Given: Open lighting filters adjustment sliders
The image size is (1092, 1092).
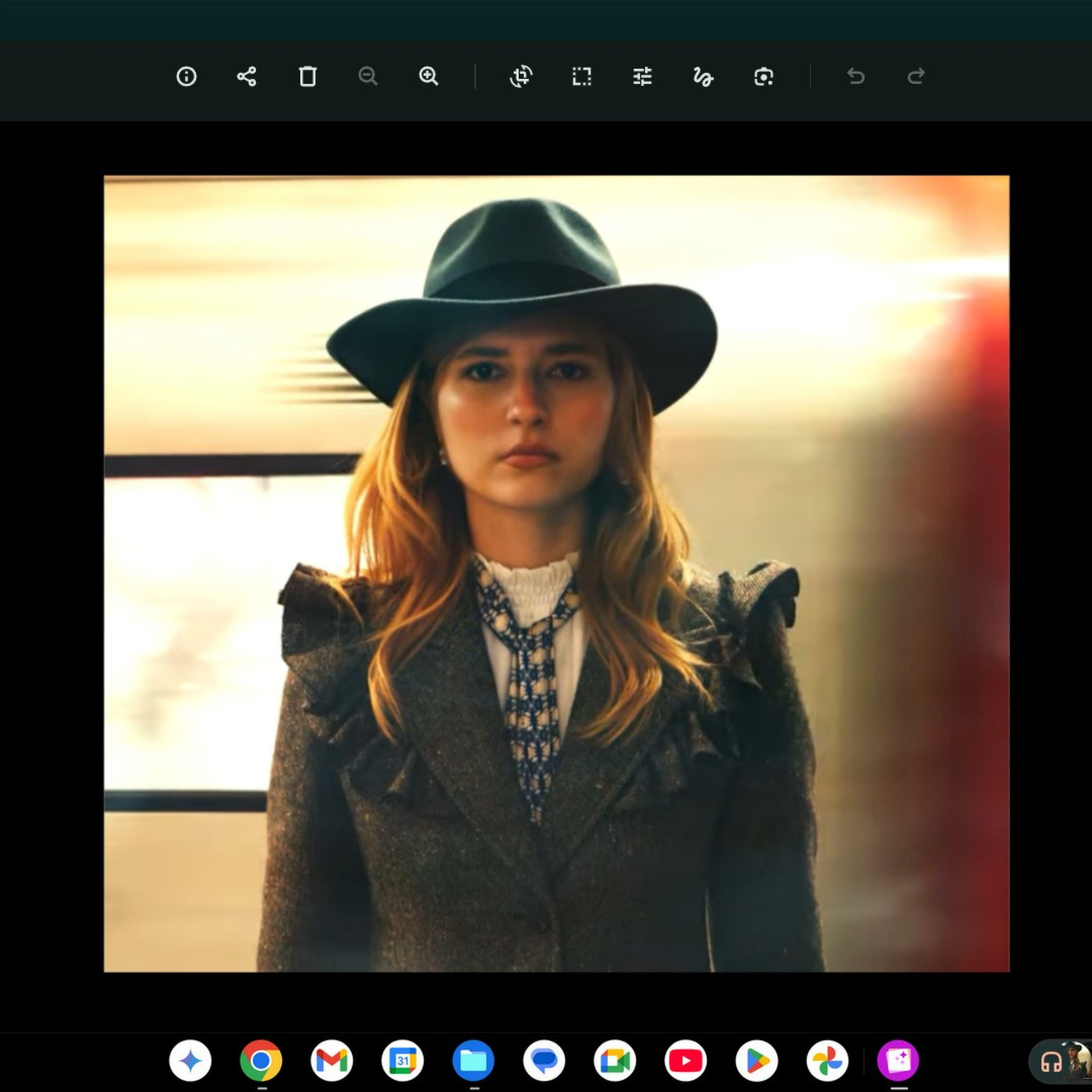Looking at the screenshot, I should [x=642, y=76].
